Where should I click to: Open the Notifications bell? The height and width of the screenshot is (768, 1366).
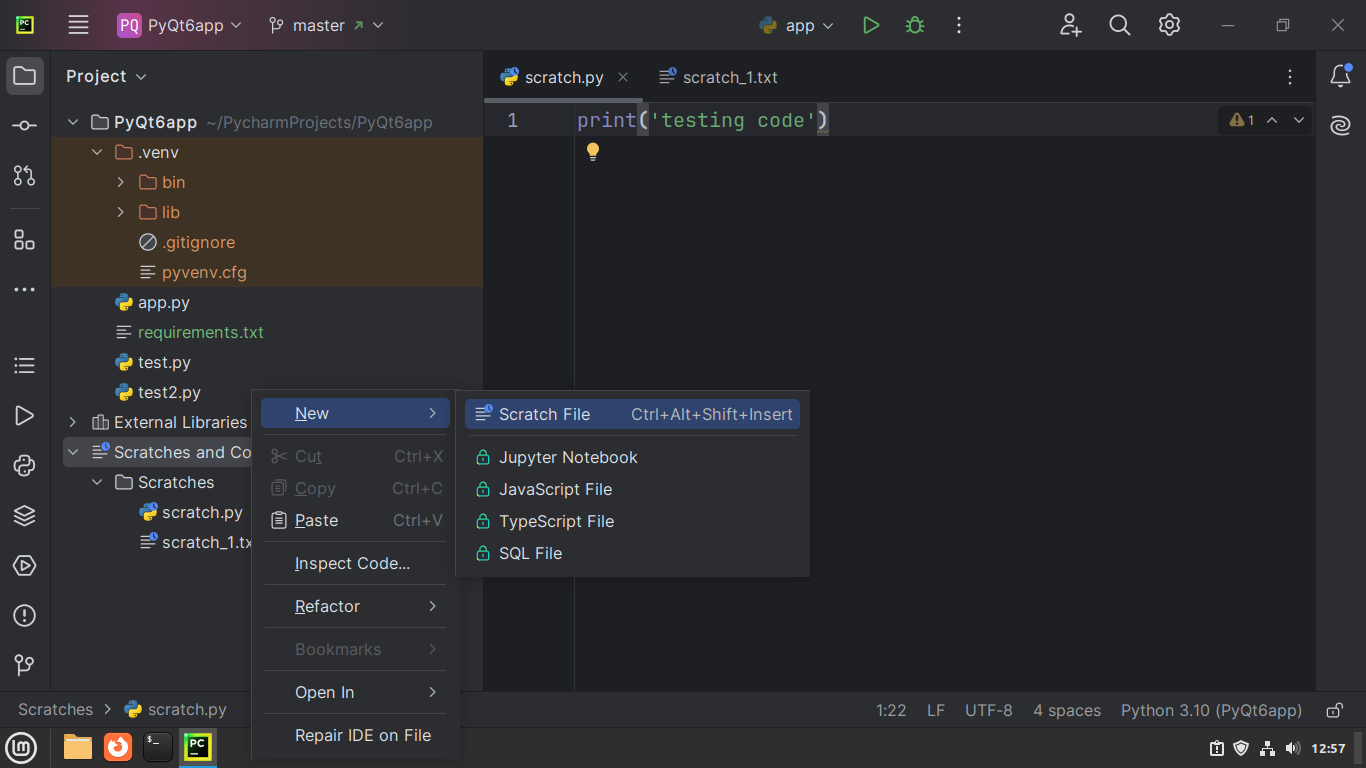(1340, 76)
